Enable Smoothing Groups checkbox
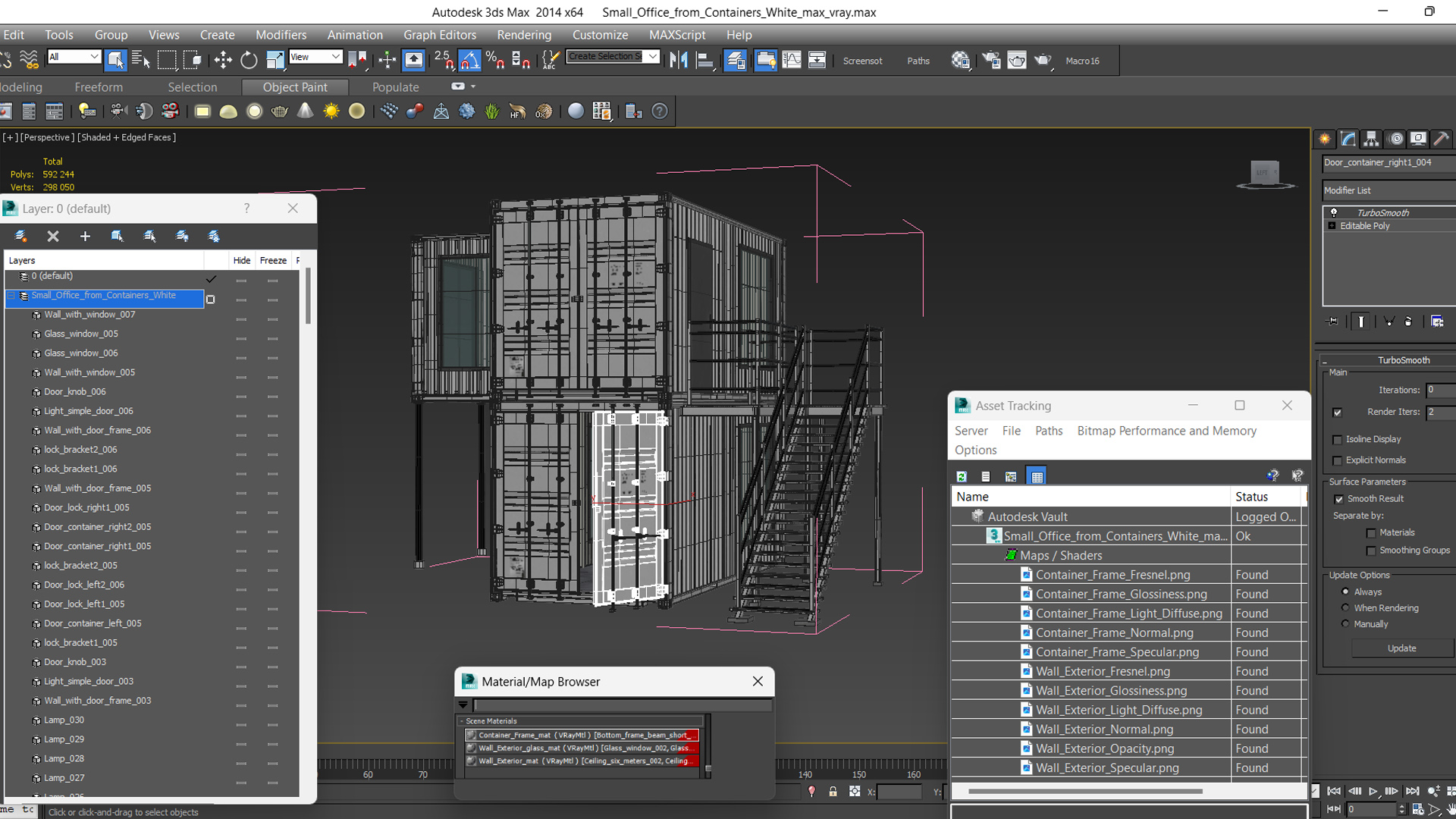1456x819 pixels. tap(1371, 551)
